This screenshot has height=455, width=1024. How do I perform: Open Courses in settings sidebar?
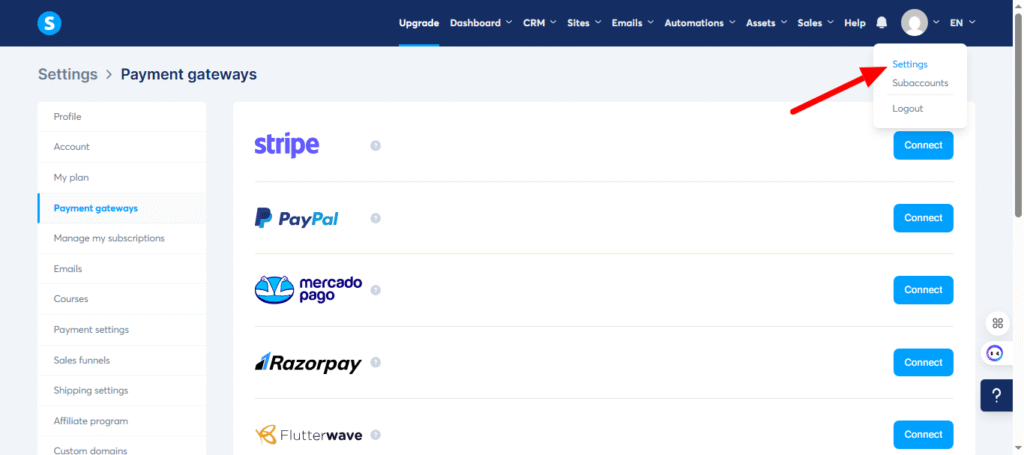[x=121, y=299]
